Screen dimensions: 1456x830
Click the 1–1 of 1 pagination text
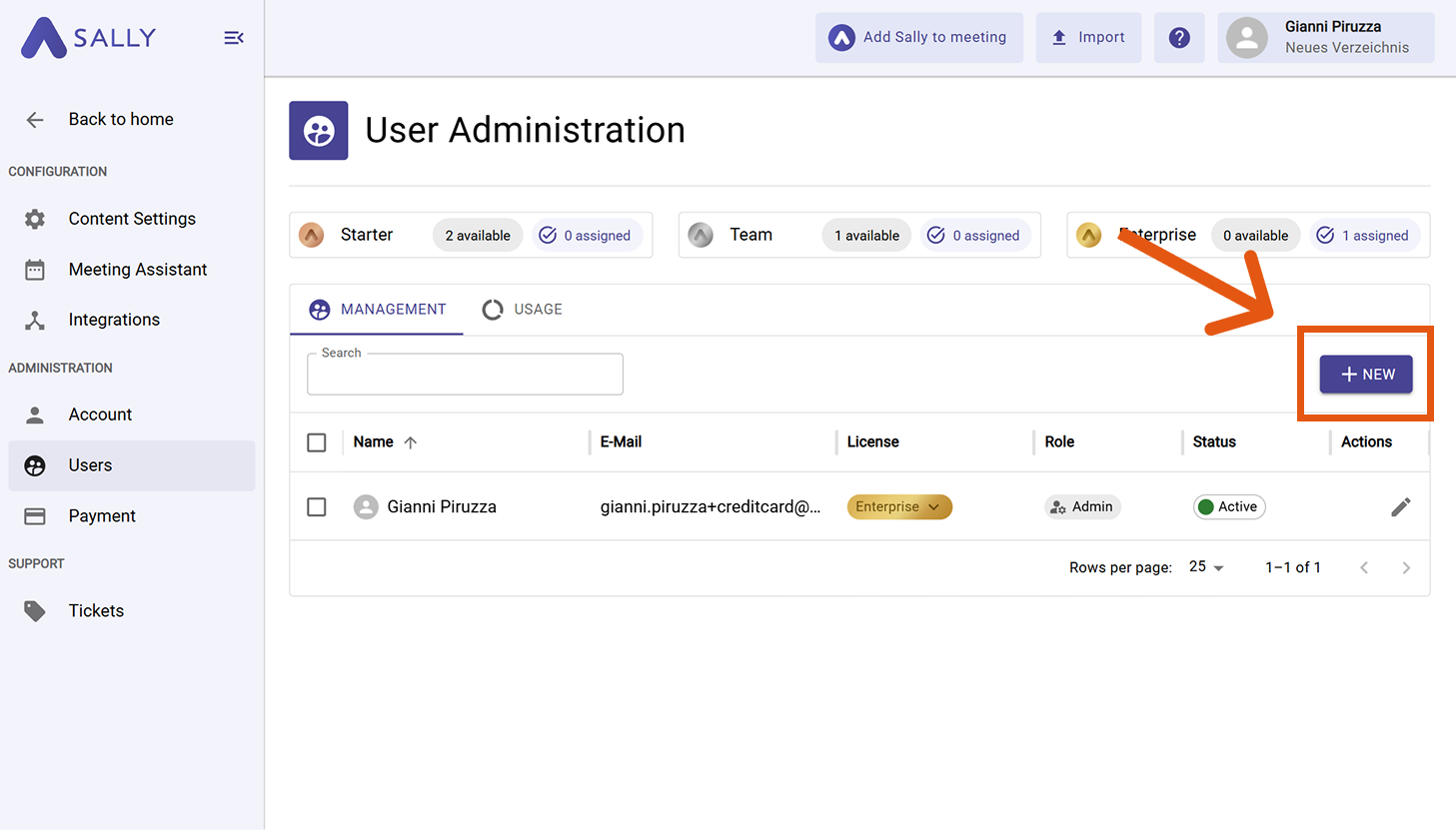(1293, 567)
